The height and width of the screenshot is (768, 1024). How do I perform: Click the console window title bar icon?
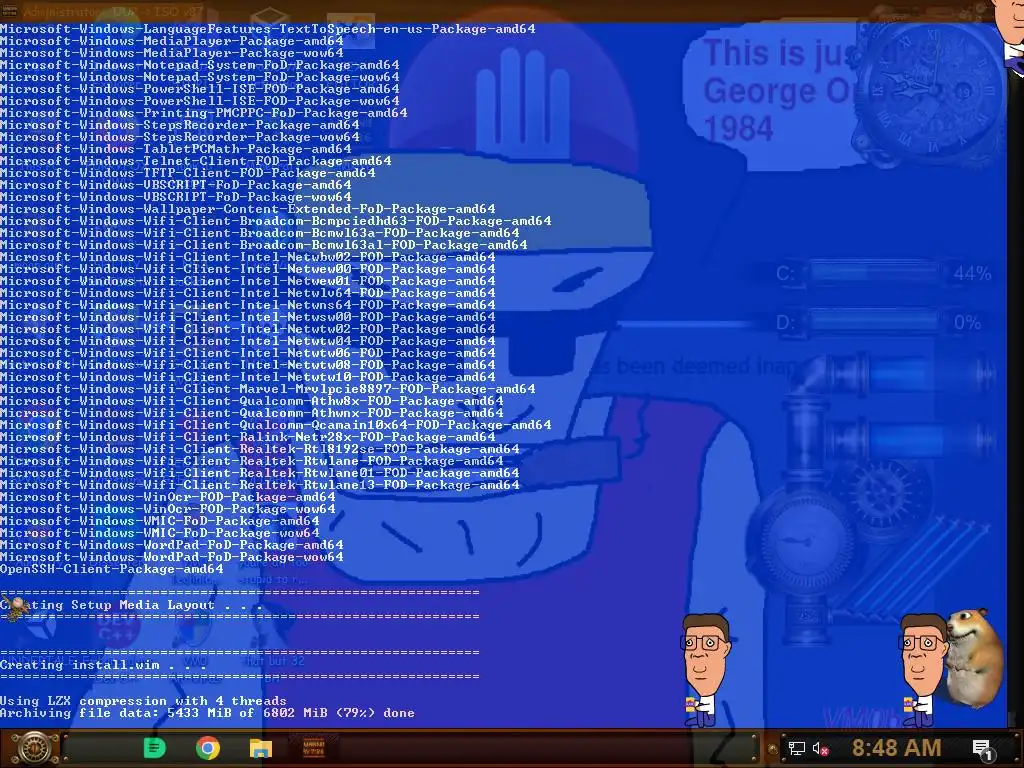(x=10, y=11)
